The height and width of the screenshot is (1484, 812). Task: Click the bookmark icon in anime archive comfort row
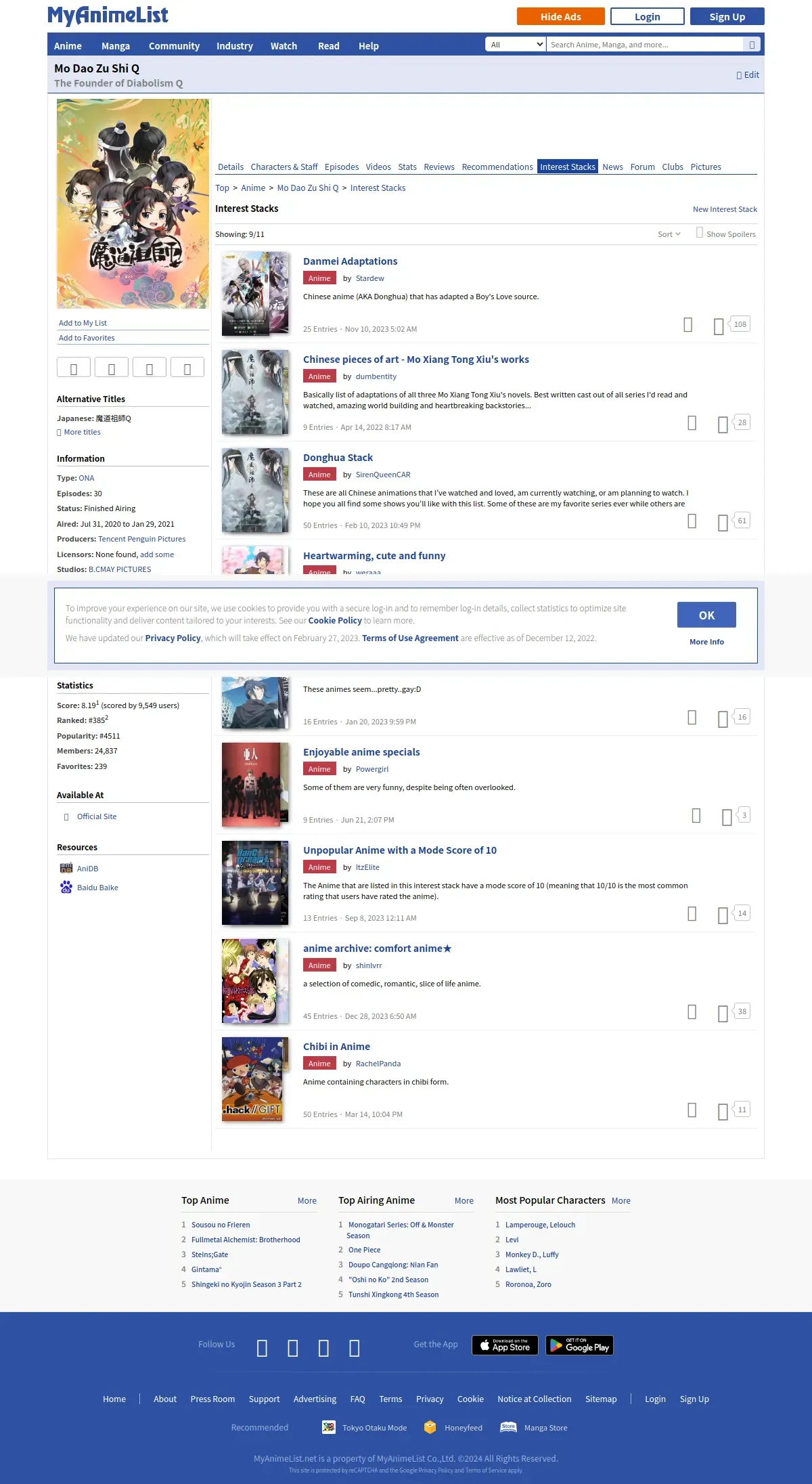pos(692,1012)
